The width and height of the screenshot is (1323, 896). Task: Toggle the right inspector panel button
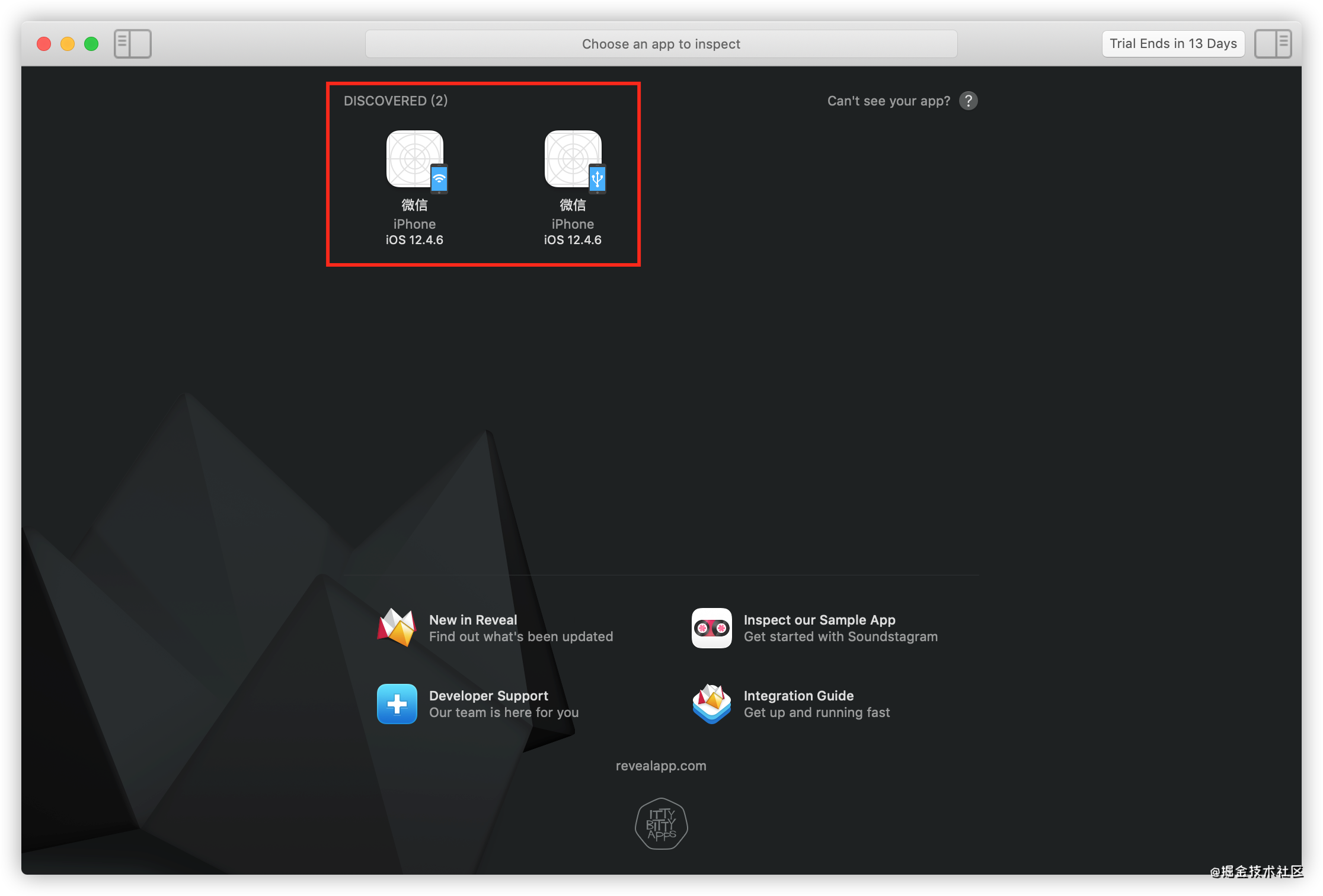(x=1272, y=44)
